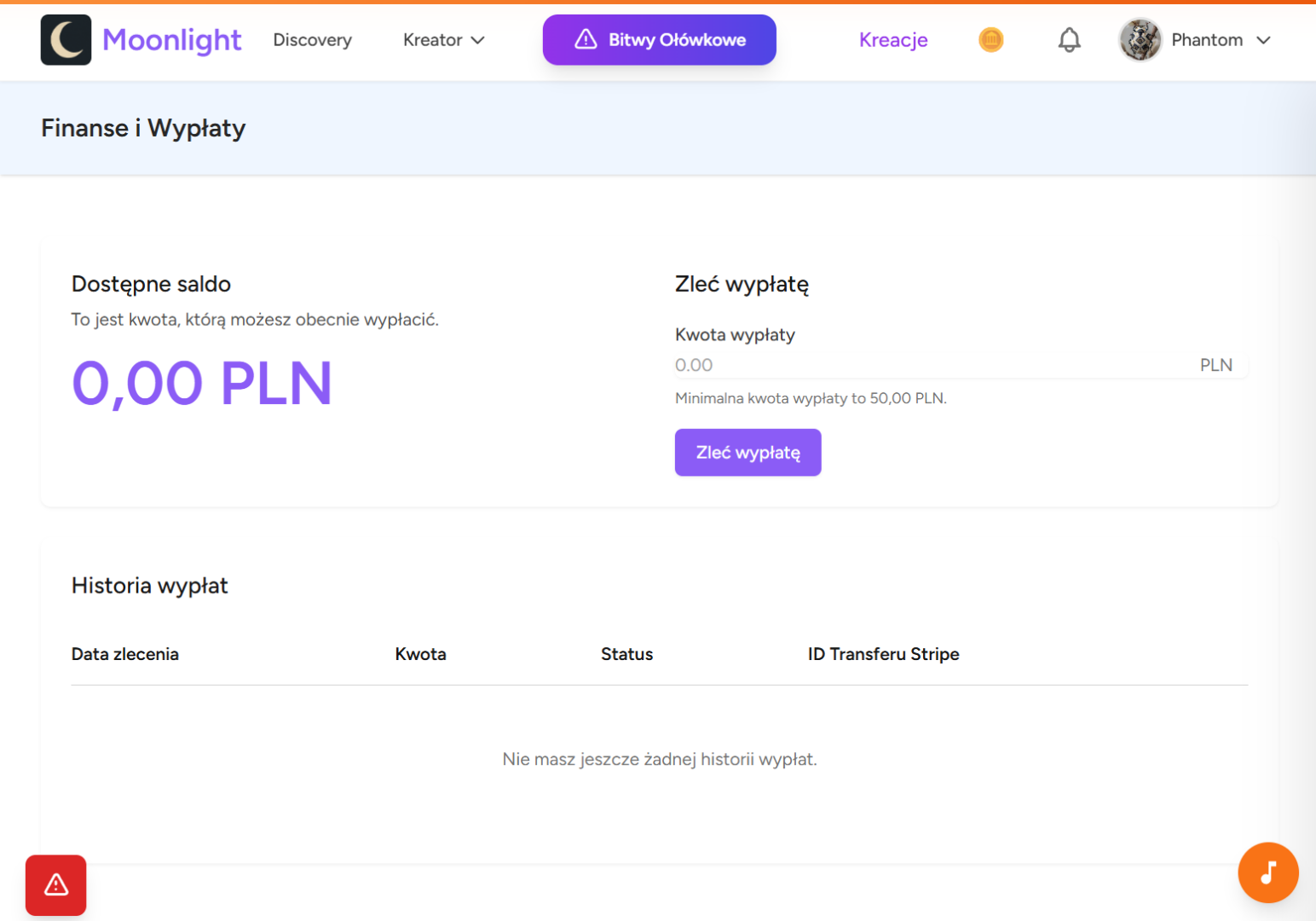This screenshot has height=921, width=1316.
Task: Click the Phantom profile avatar
Action: point(1140,40)
